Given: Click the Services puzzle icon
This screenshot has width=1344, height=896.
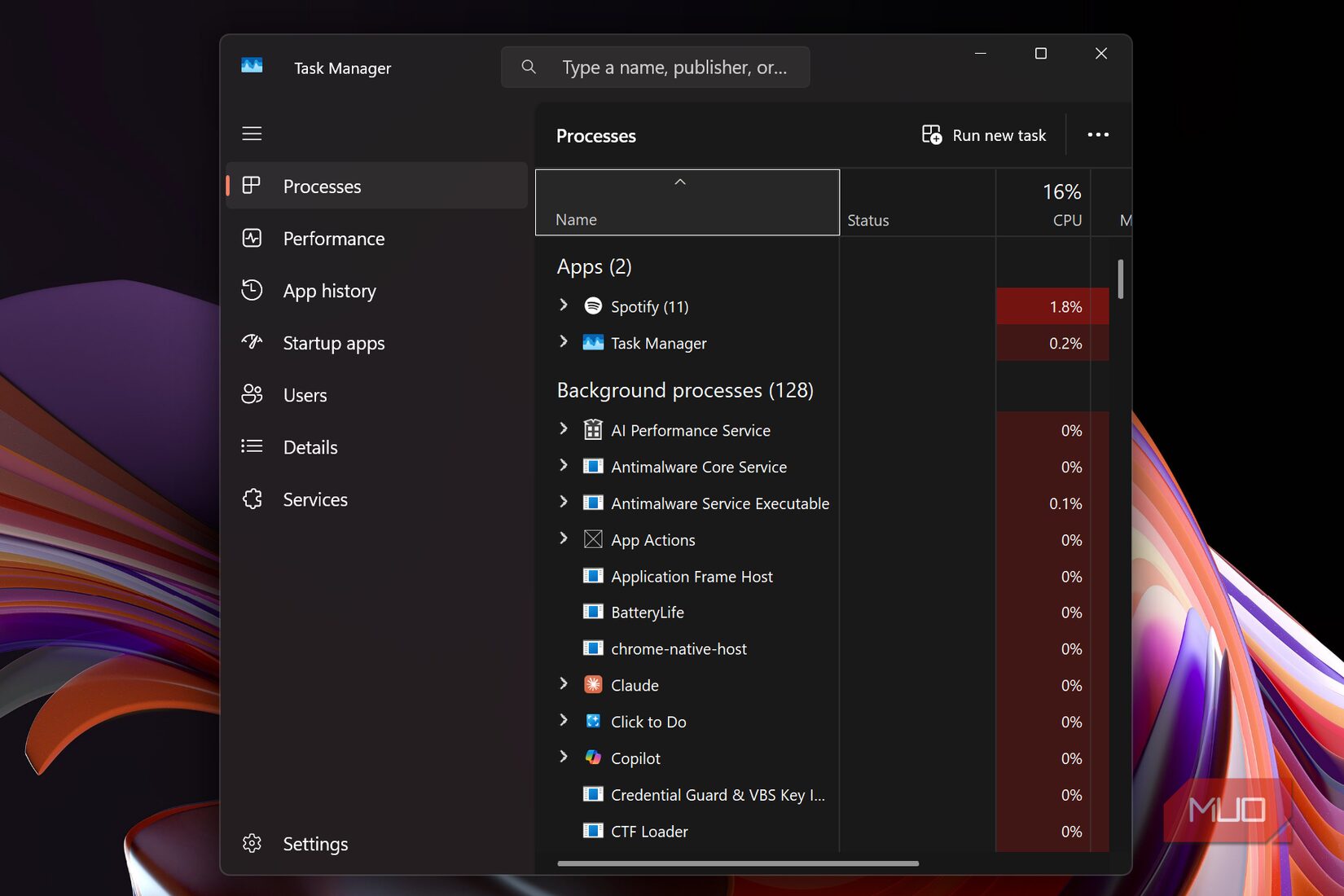Looking at the screenshot, I should pos(252,499).
